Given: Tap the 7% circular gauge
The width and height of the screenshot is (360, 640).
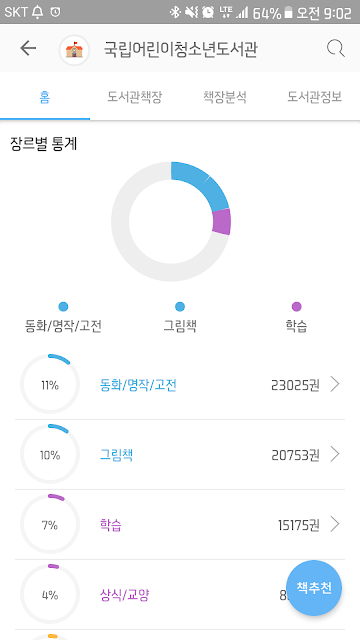Looking at the screenshot, I should (50, 524).
